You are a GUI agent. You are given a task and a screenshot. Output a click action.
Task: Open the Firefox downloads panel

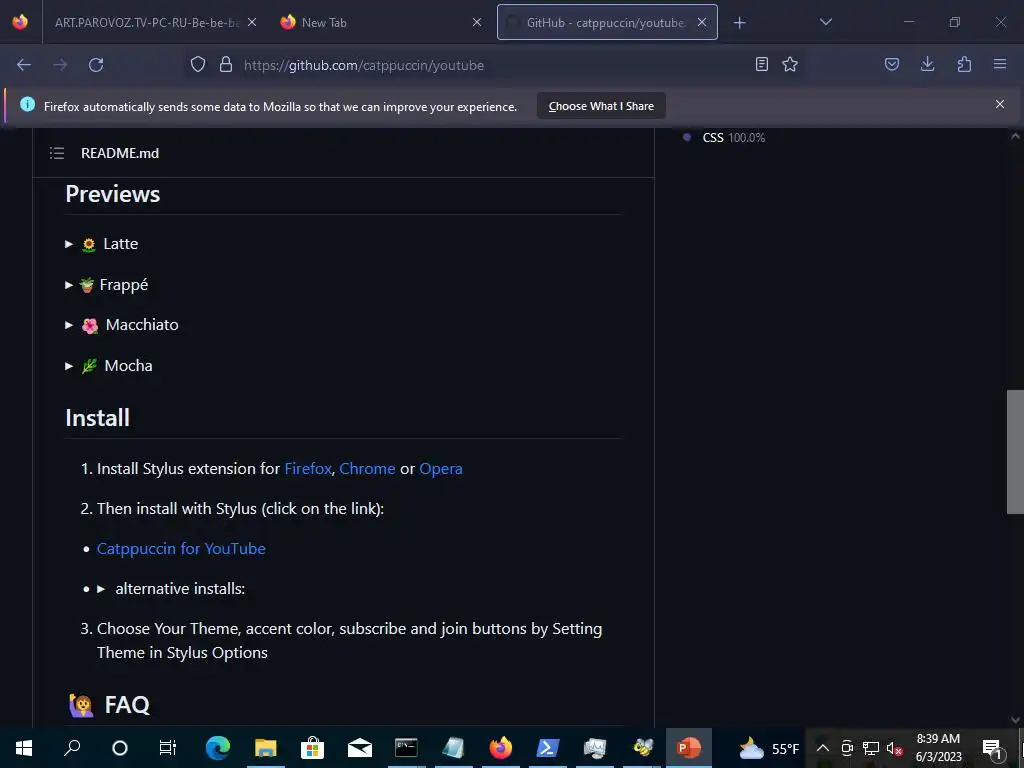pos(927,64)
